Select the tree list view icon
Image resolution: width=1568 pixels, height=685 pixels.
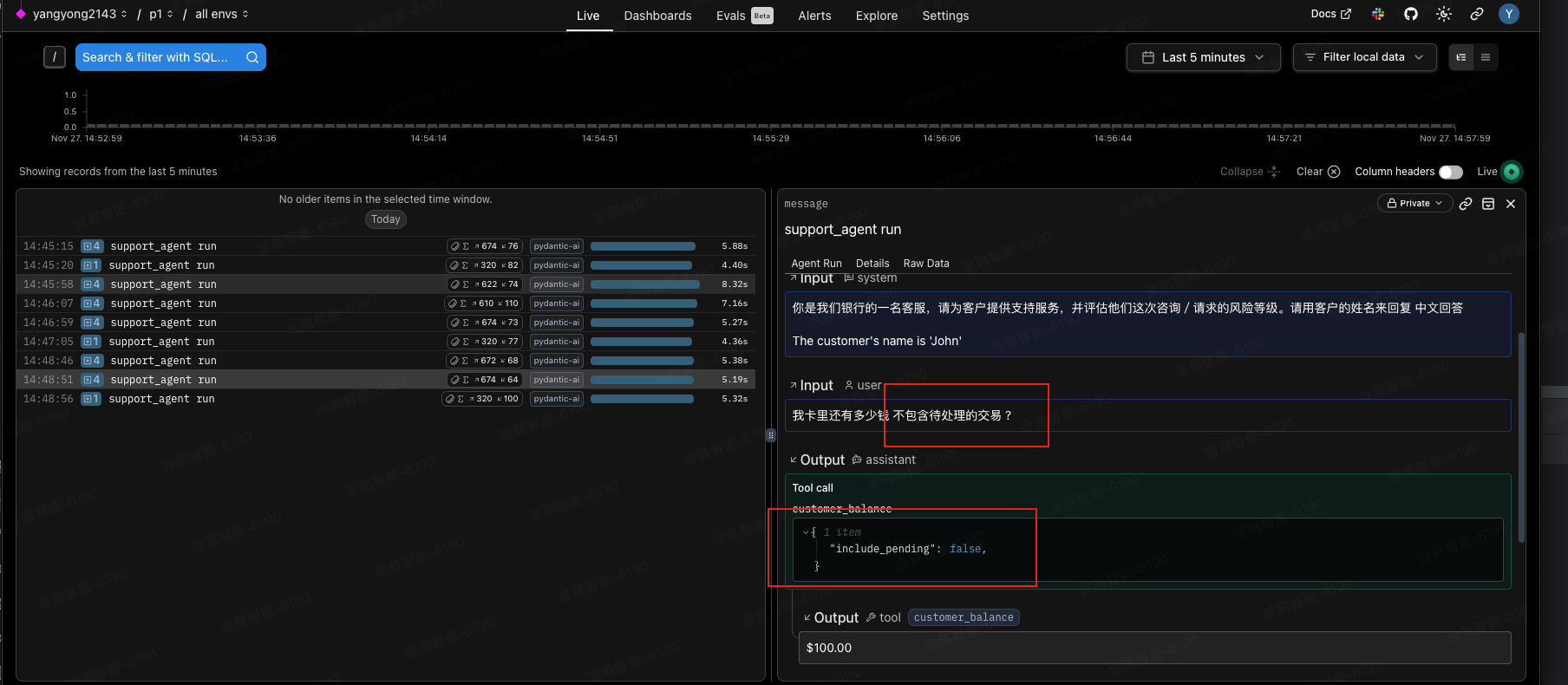pos(1461,57)
